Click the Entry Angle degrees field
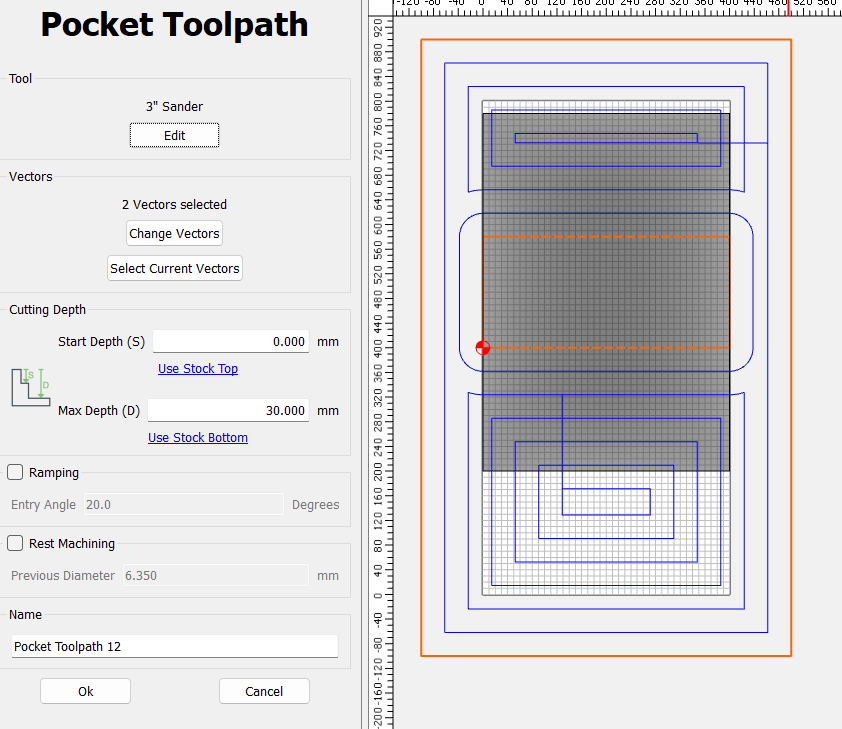The image size is (842, 729). coord(184,505)
